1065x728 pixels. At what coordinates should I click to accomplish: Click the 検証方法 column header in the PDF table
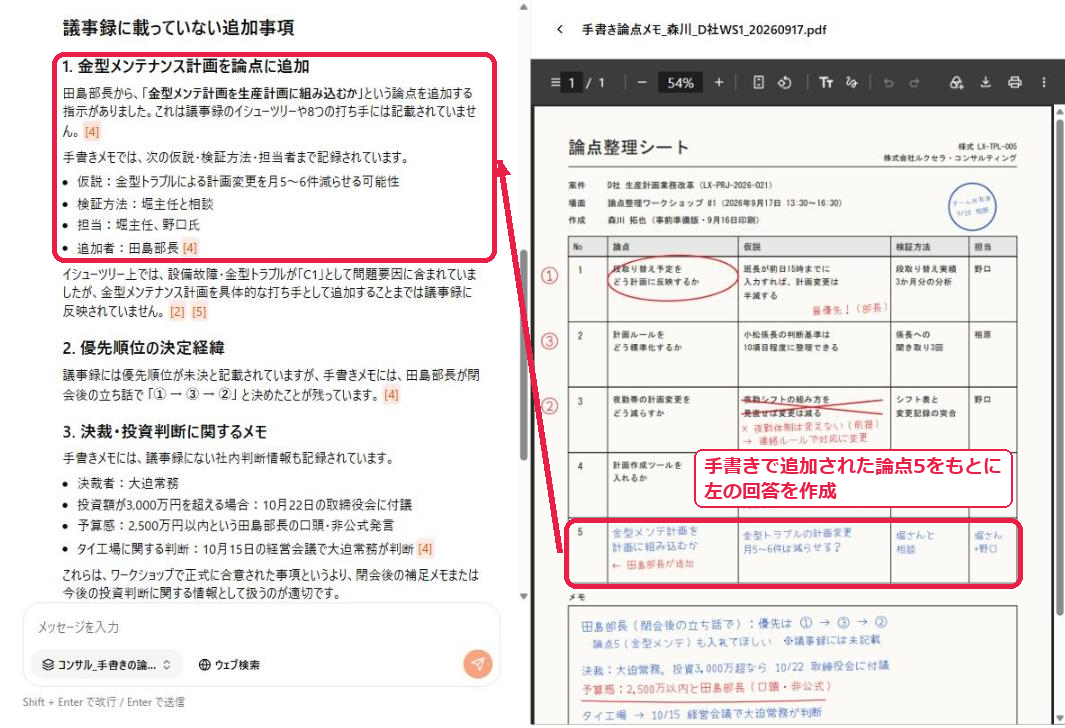pos(914,247)
